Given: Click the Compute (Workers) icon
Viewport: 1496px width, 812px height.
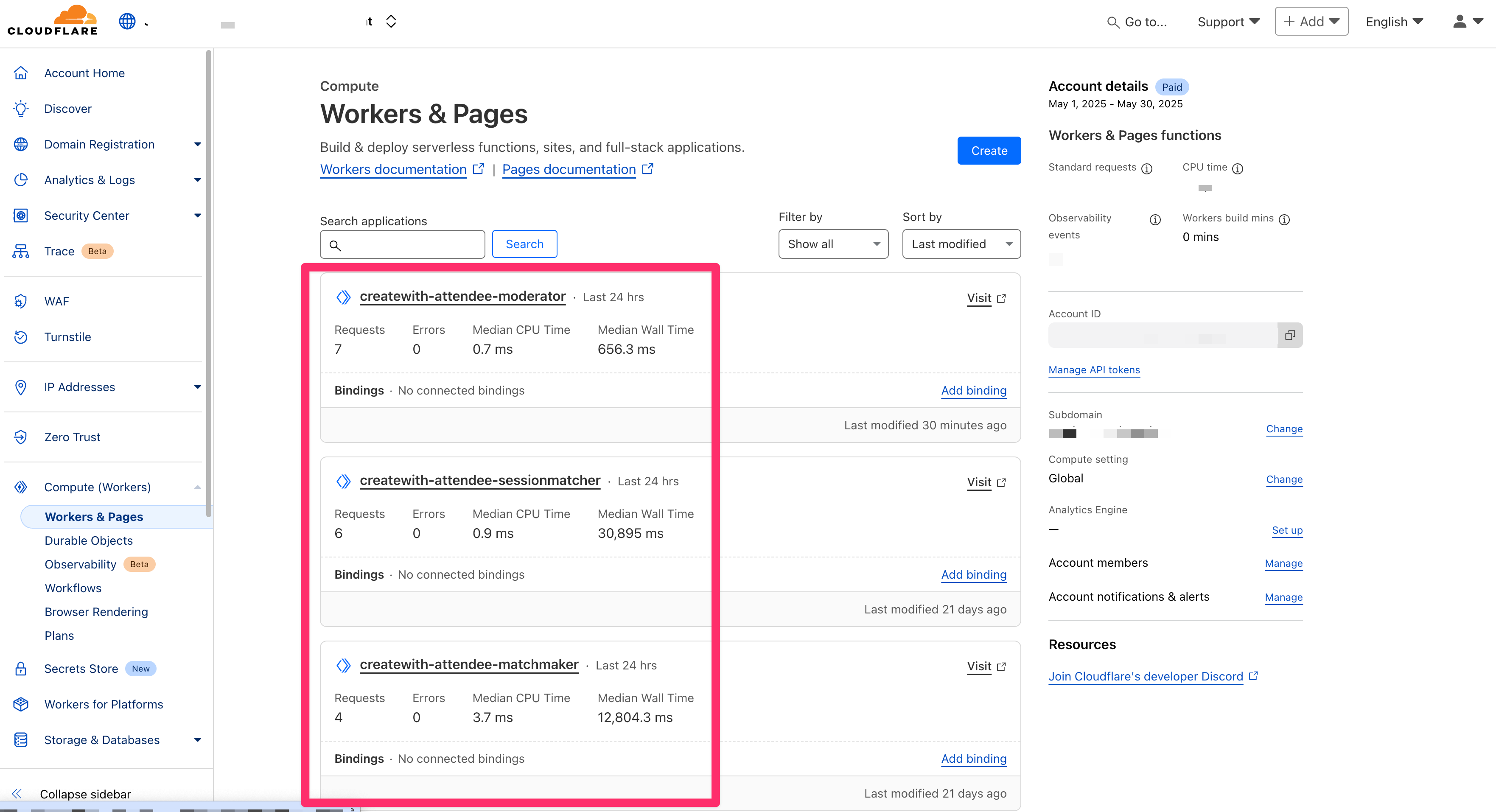Looking at the screenshot, I should pyautogui.click(x=21, y=487).
